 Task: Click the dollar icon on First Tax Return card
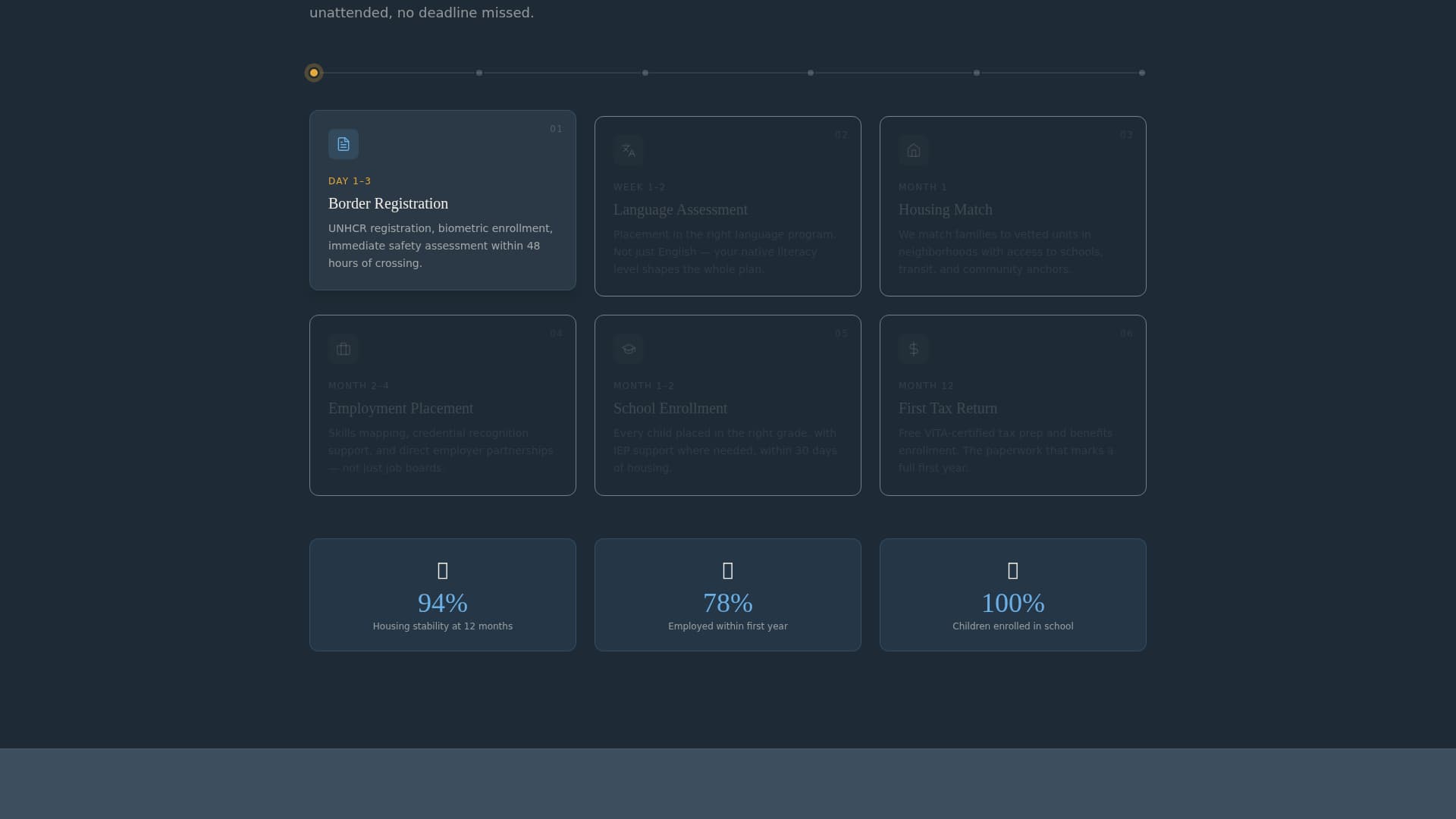click(914, 349)
